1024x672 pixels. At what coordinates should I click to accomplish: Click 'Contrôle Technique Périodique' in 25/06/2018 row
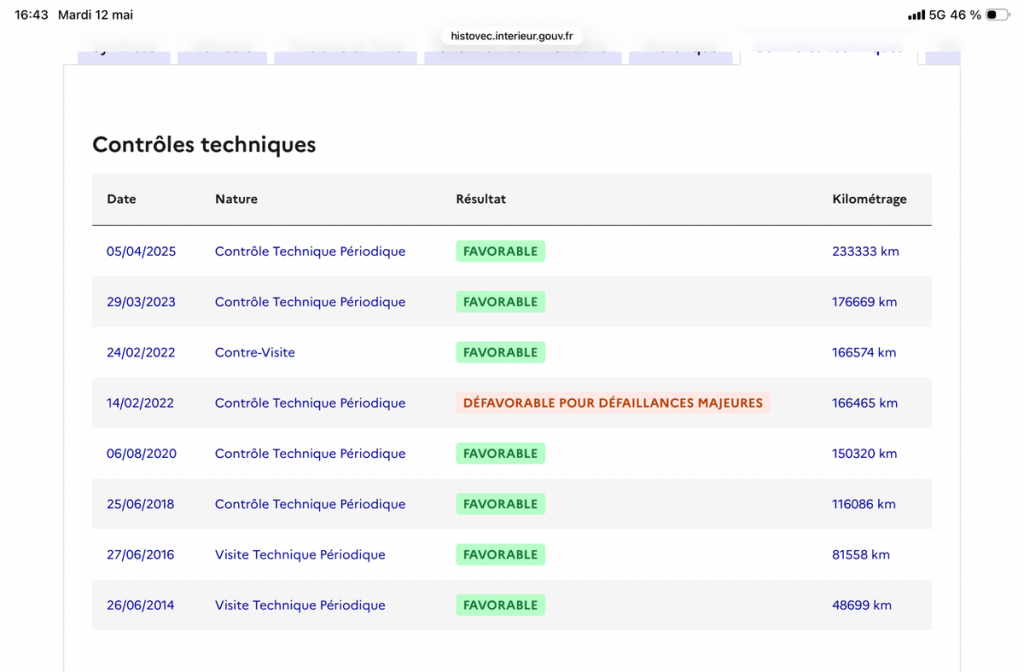pyautogui.click(x=310, y=504)
